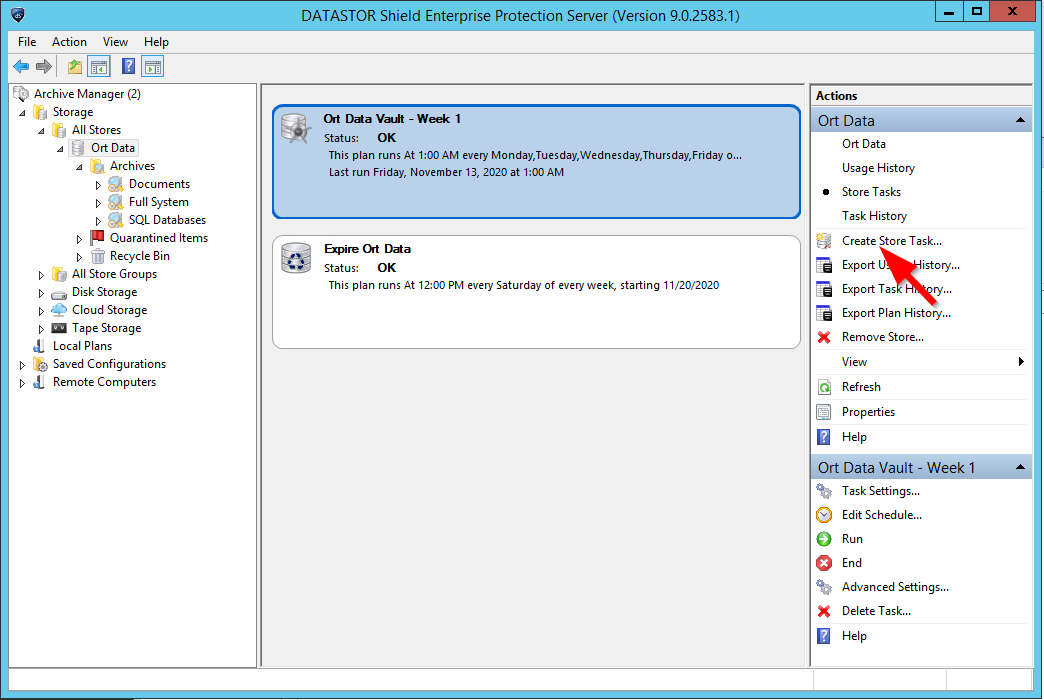The image size is (1044, 700).
Task: Expand the Documents archive node
Action: pos(99,184)
